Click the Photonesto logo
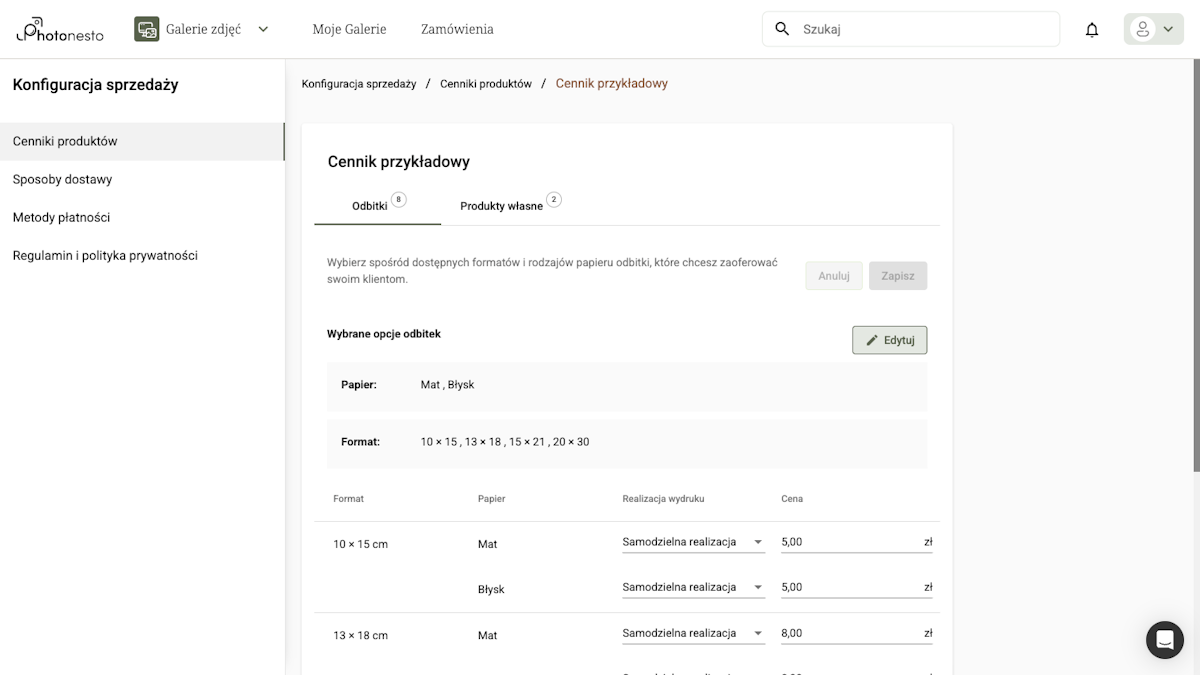Screen dimensions: 1200x675 [x=60, y=30]
